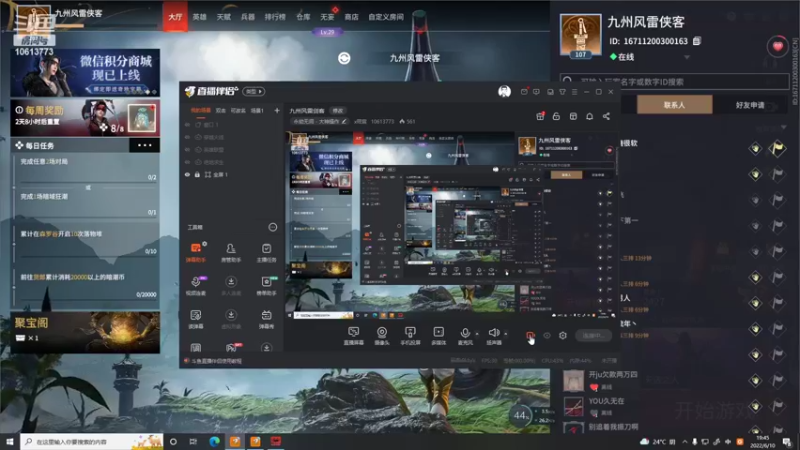Switch to the 大厅 tab
800x450 pixels.
pos(175,17)
